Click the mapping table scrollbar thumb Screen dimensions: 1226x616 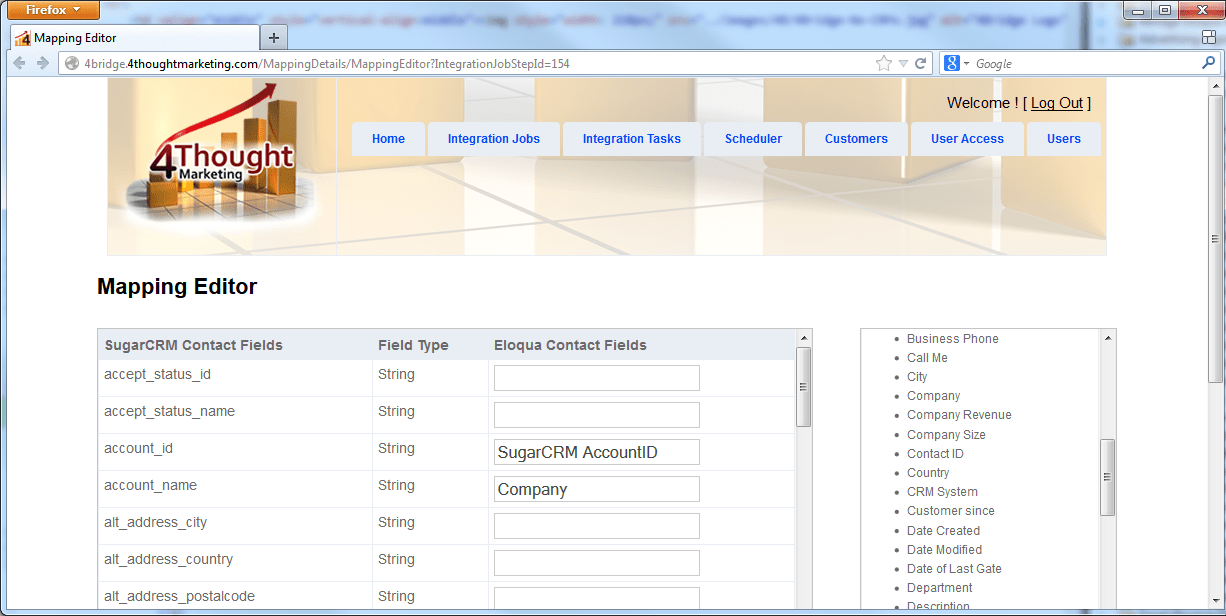coord(804,387)
